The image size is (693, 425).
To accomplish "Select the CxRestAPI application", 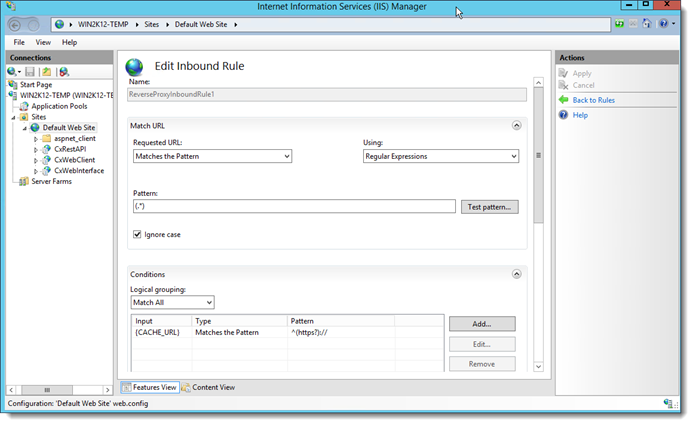I will tap(70, 149).
